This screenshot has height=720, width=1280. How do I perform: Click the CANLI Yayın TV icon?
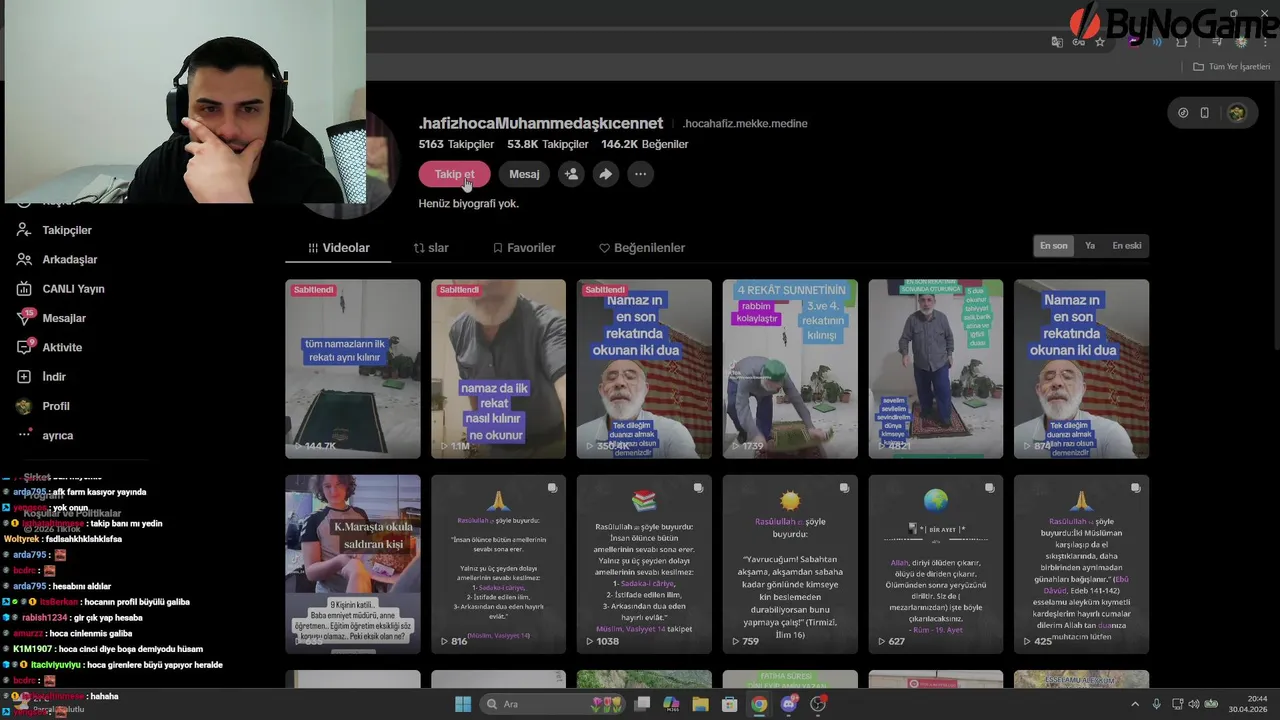pos(24,289)
